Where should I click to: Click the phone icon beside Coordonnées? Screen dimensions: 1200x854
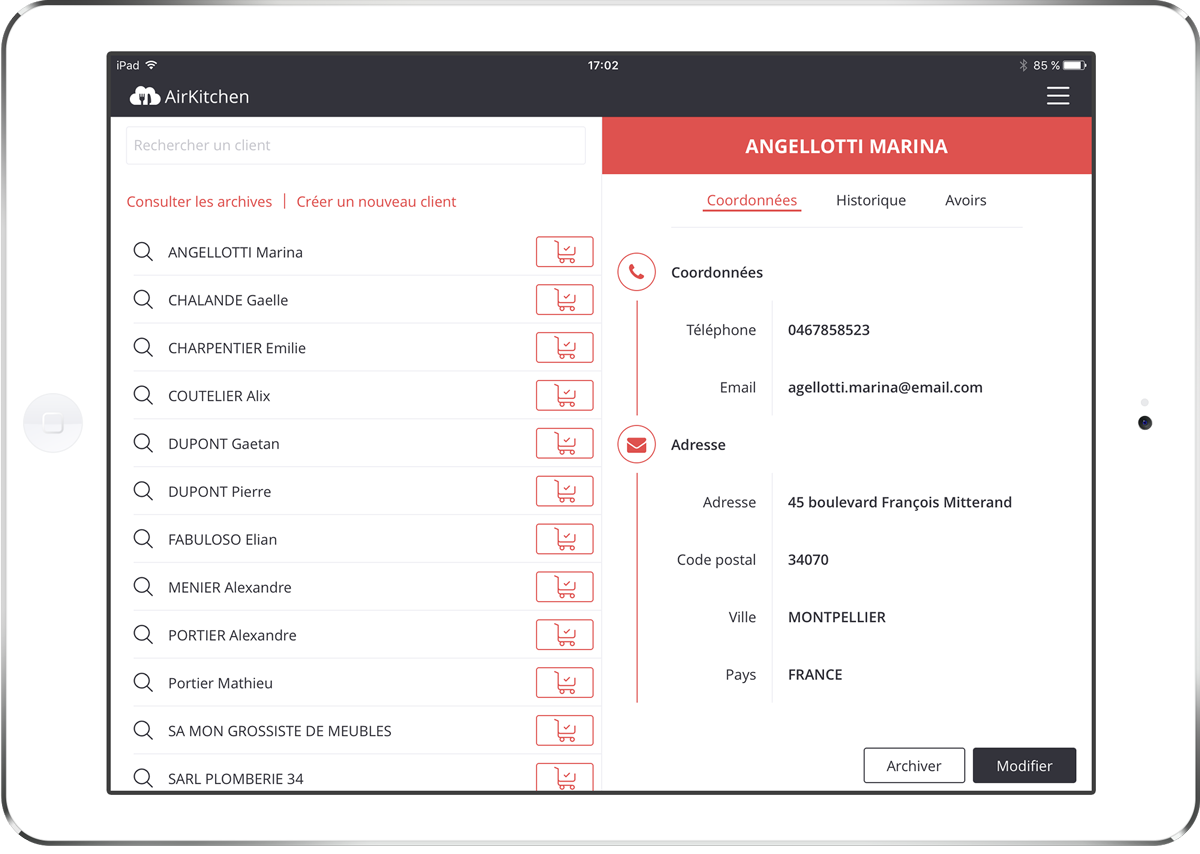click(636, 272)
